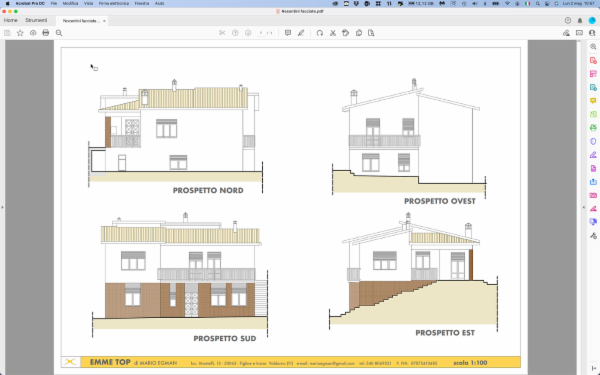Print the document using the printer icon
The height and width of the screenshot is (375, 600).
coord(46,33)
